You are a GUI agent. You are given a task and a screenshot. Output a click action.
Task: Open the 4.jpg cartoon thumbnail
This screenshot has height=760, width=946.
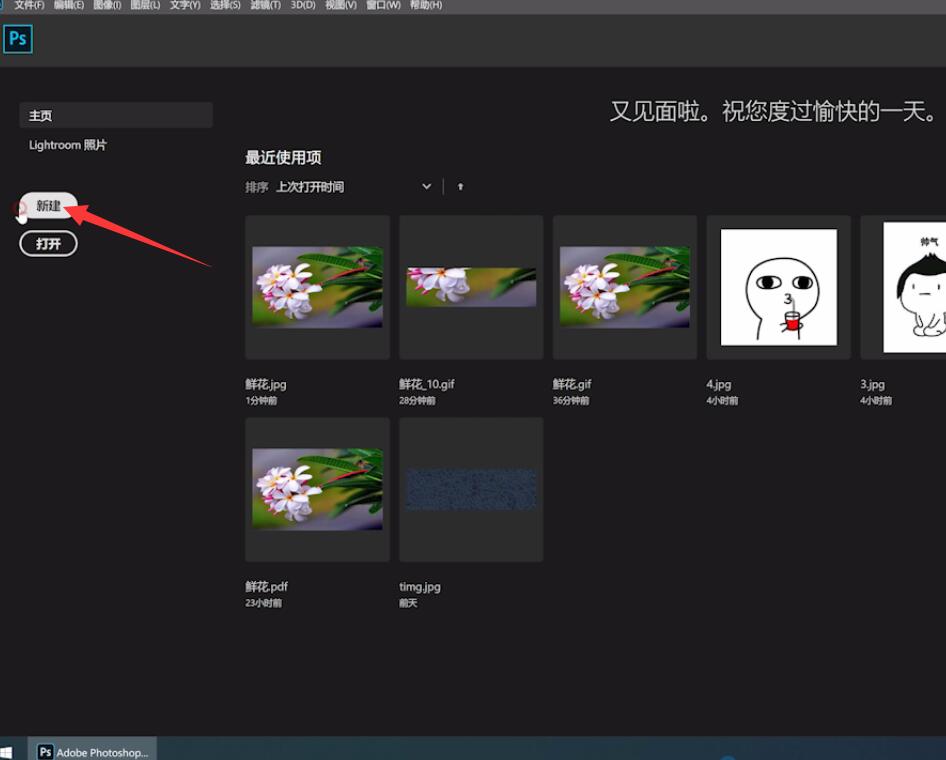[x=779, y=287]
